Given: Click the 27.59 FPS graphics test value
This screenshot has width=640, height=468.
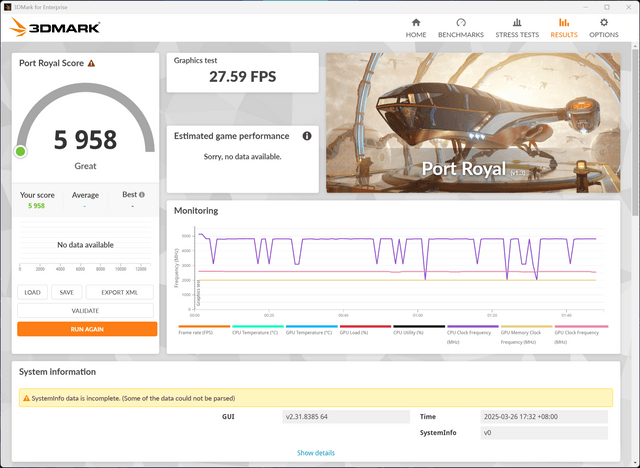Looking at the screenshot, I should (242, 77).
